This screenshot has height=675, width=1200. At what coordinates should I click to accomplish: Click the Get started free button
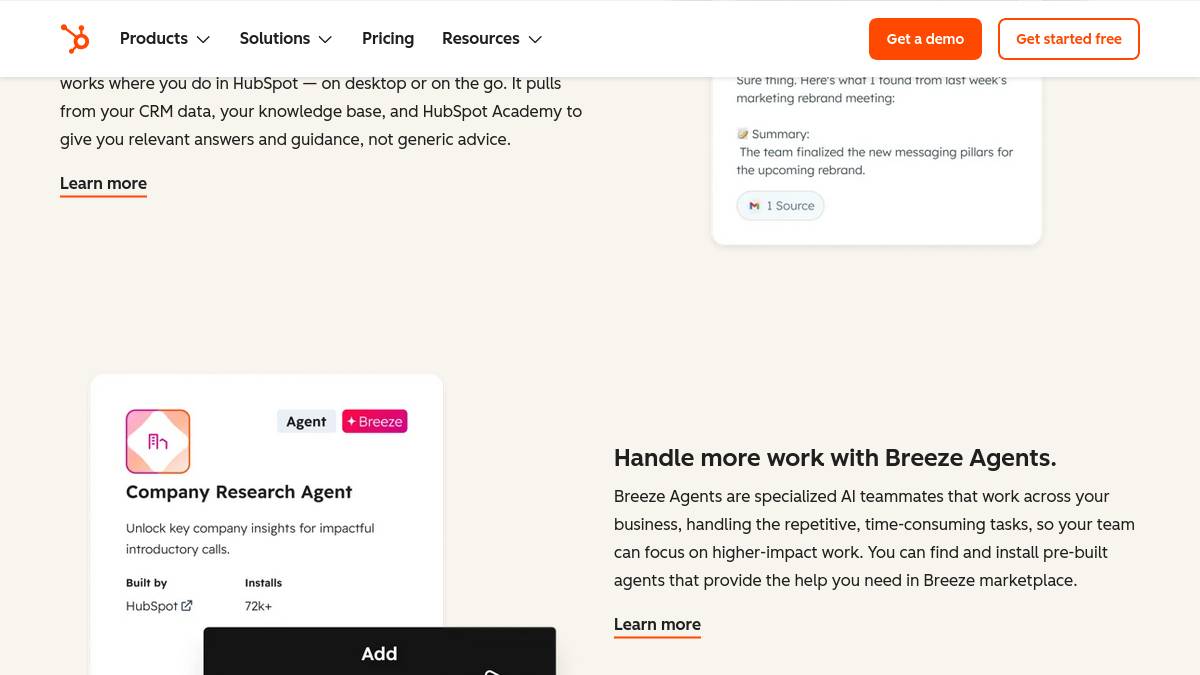pyautogui.click(x=1068, y=39)
